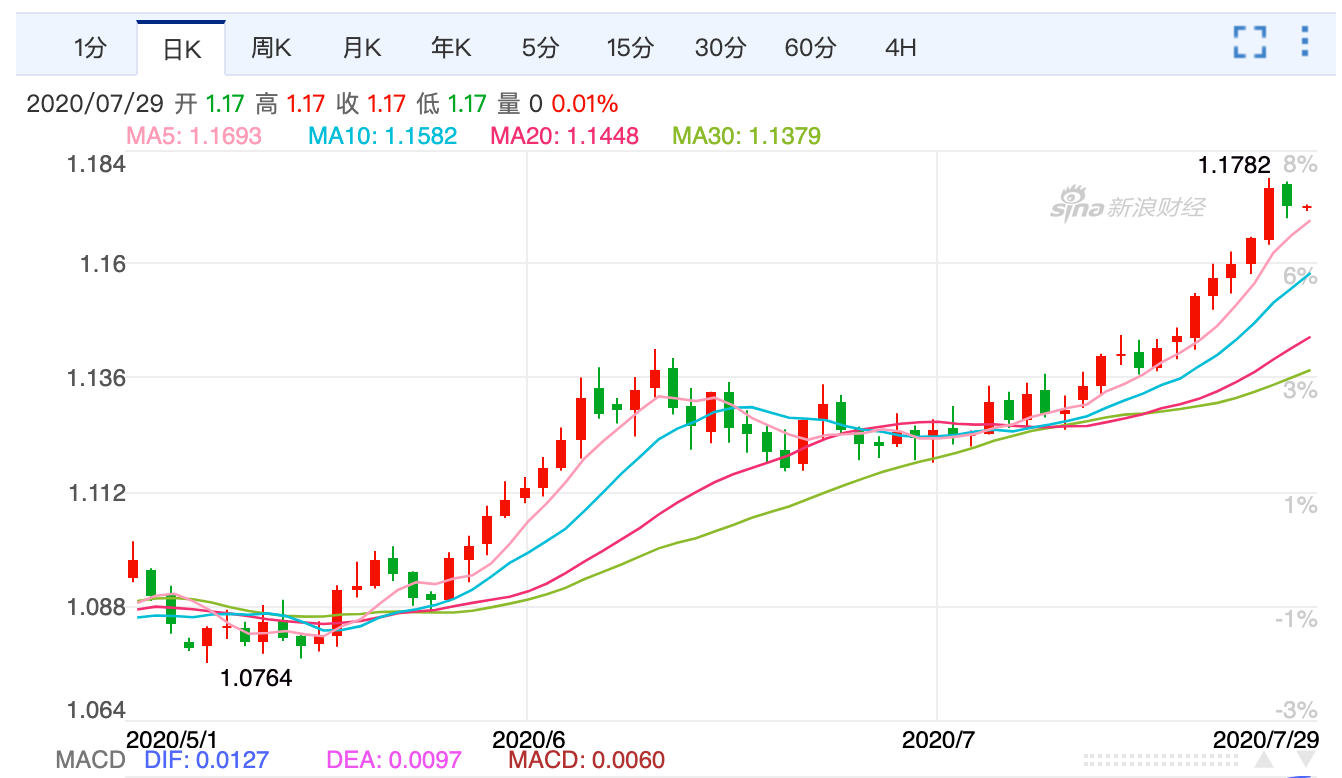Select the 60分 timeframe

(x=809, y=46)
